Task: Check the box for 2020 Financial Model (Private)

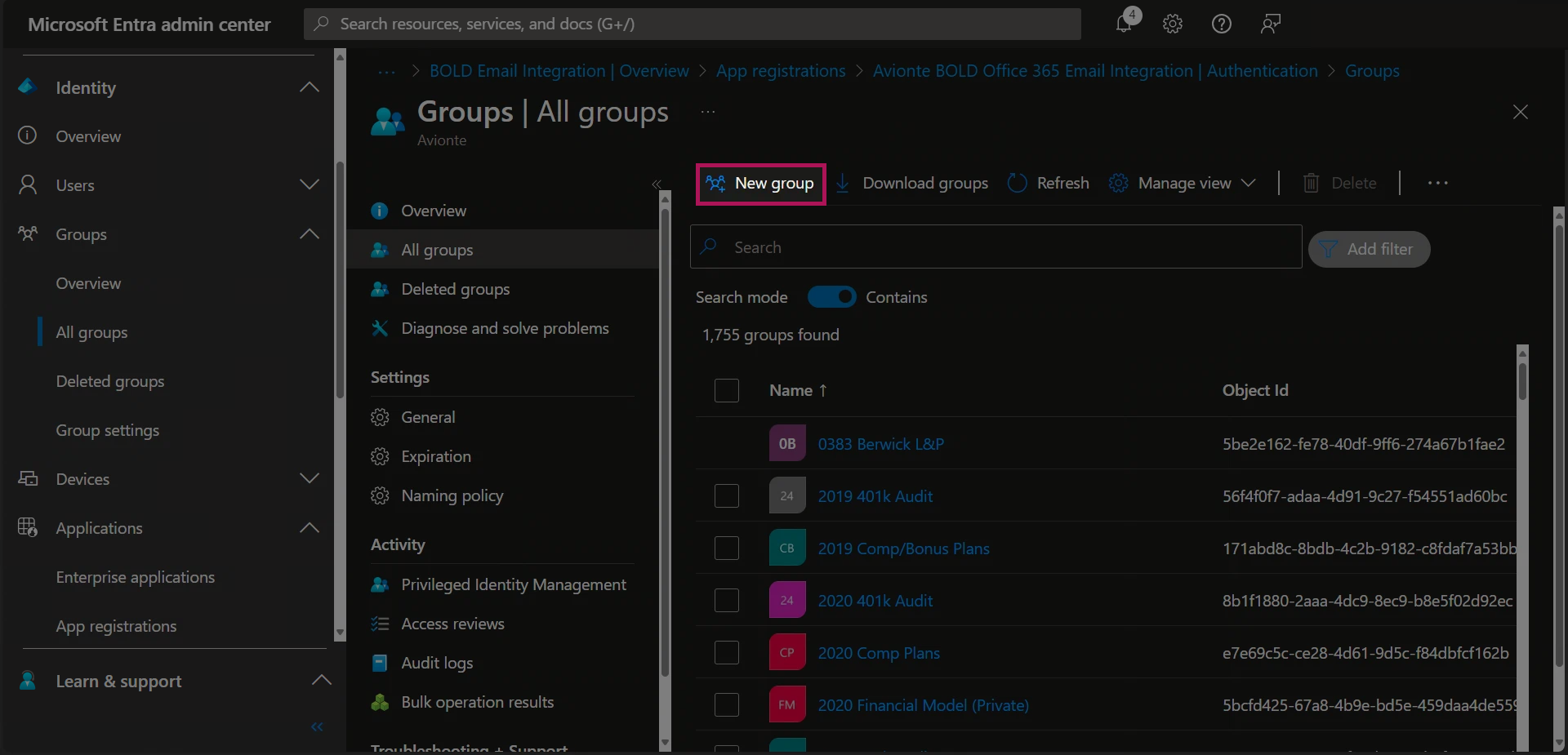Action: point(727,704)
